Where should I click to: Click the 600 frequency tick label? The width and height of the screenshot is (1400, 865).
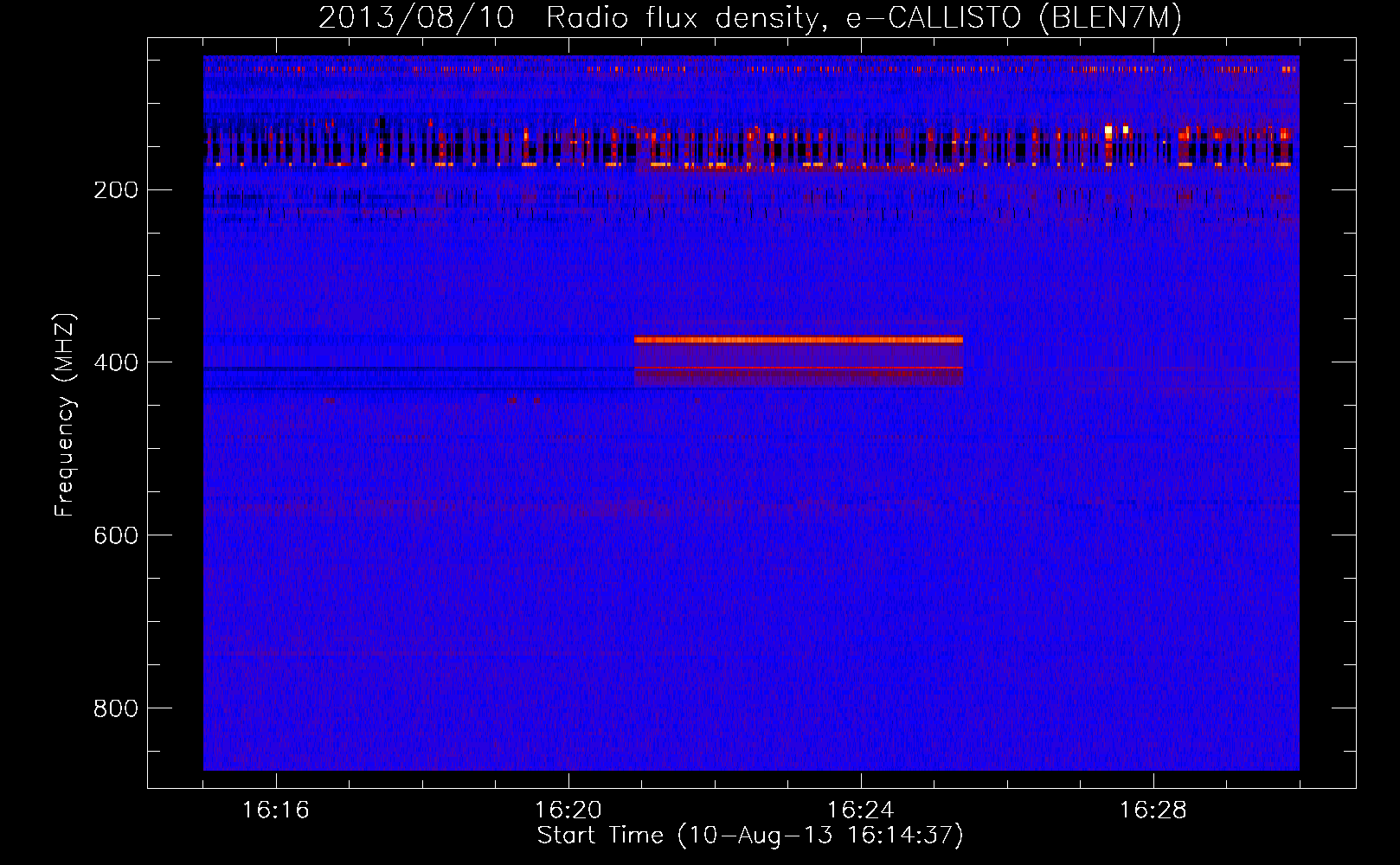116,536
